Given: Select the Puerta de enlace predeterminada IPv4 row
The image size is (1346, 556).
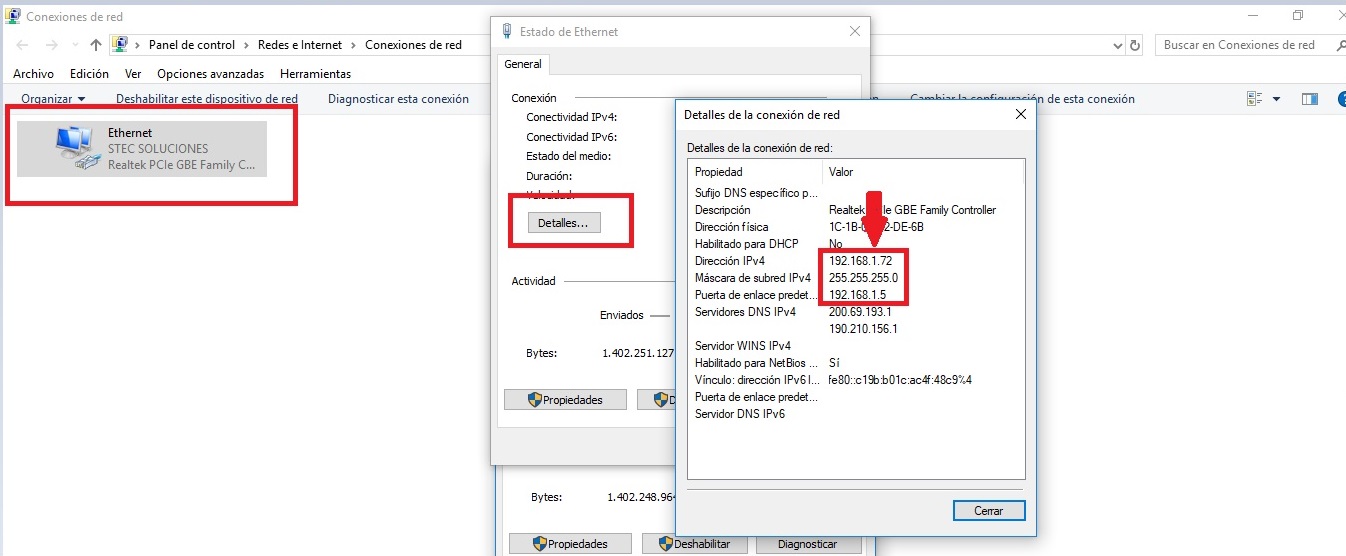Looking at the screenshot, I should click(x=856, y=295).
